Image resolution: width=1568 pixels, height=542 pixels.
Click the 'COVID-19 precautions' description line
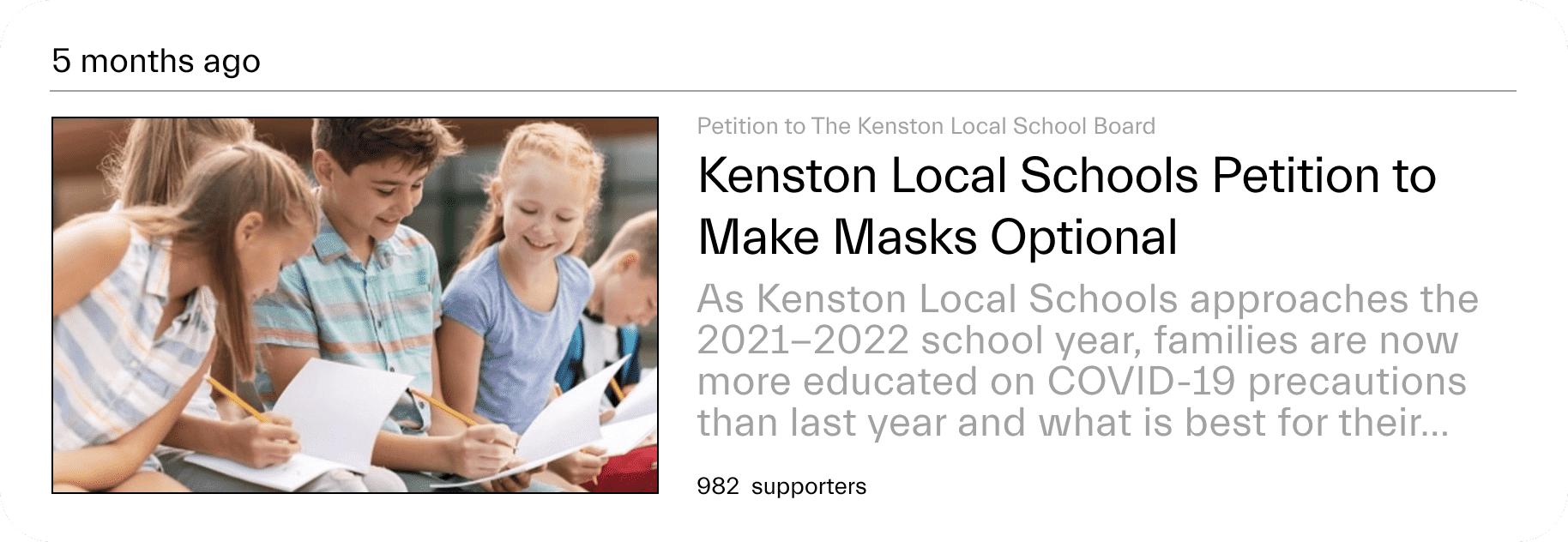coord(1082,382)
